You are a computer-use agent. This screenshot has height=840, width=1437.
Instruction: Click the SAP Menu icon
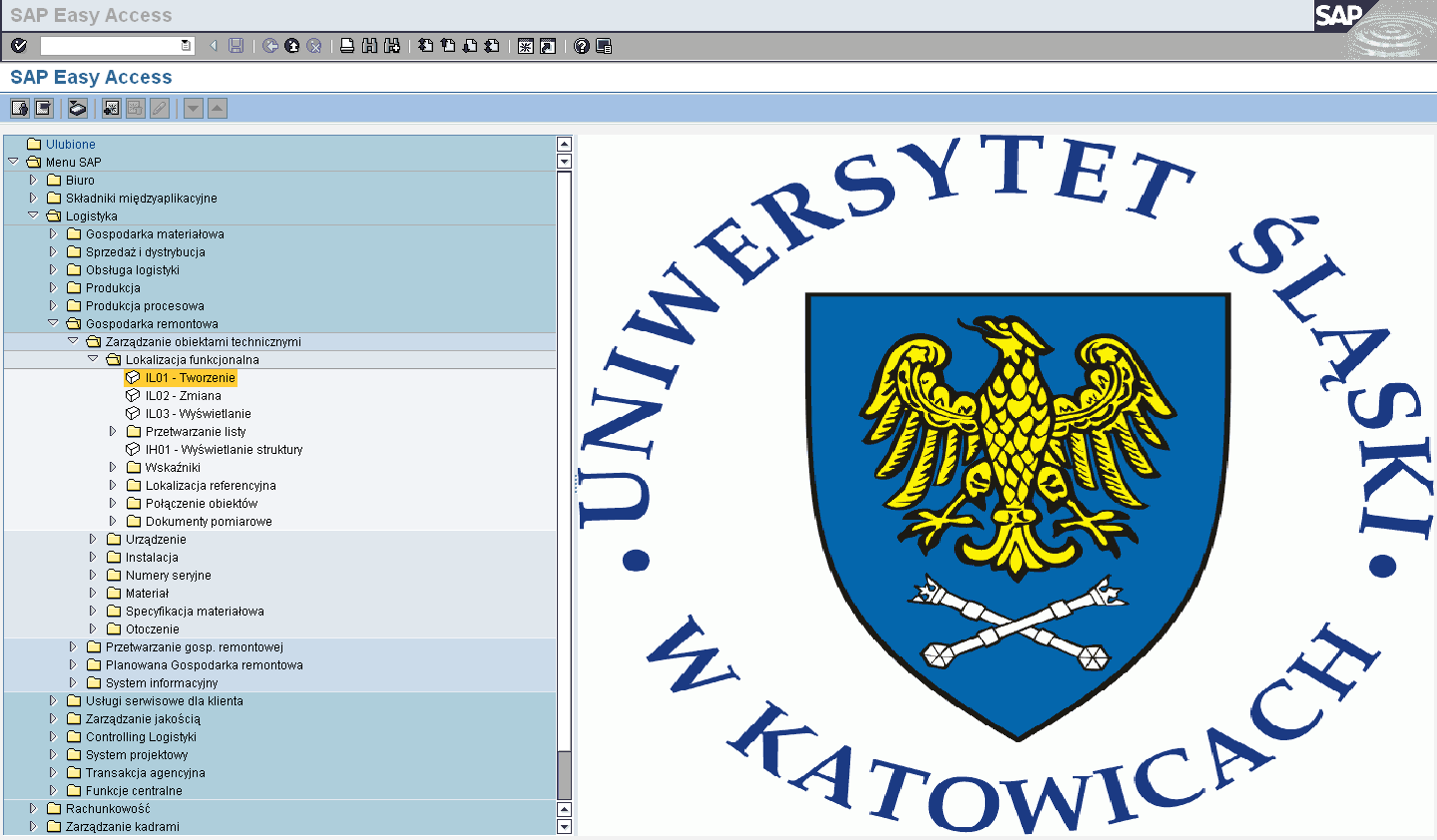pos(43,108)
